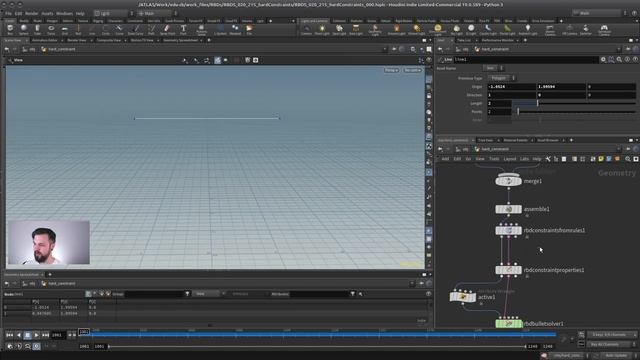Add a Spot Light from shelf
The image size is (640, 360).
(339, 29)
